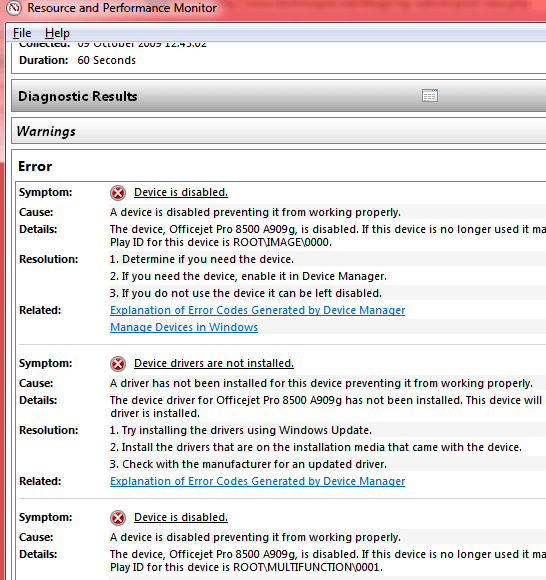Click the 'ROOT\IMAGE\0000' Play ID line
The height and width of the screenshot is (580, 546).
coord(221,242)
